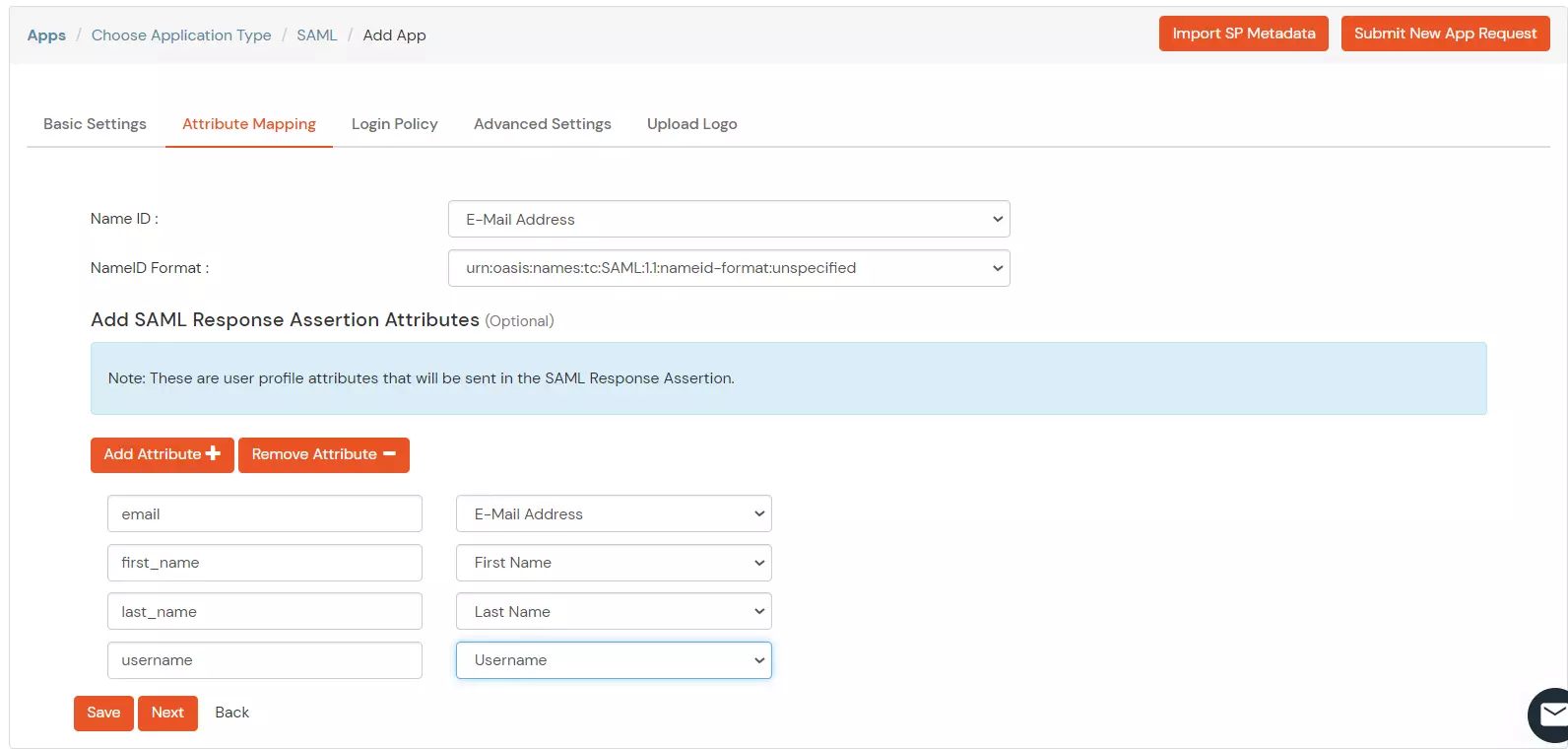Open Choose Application Type breadcrumb
This screenshot has height=749, width=1568.
[x=181, y=35]
